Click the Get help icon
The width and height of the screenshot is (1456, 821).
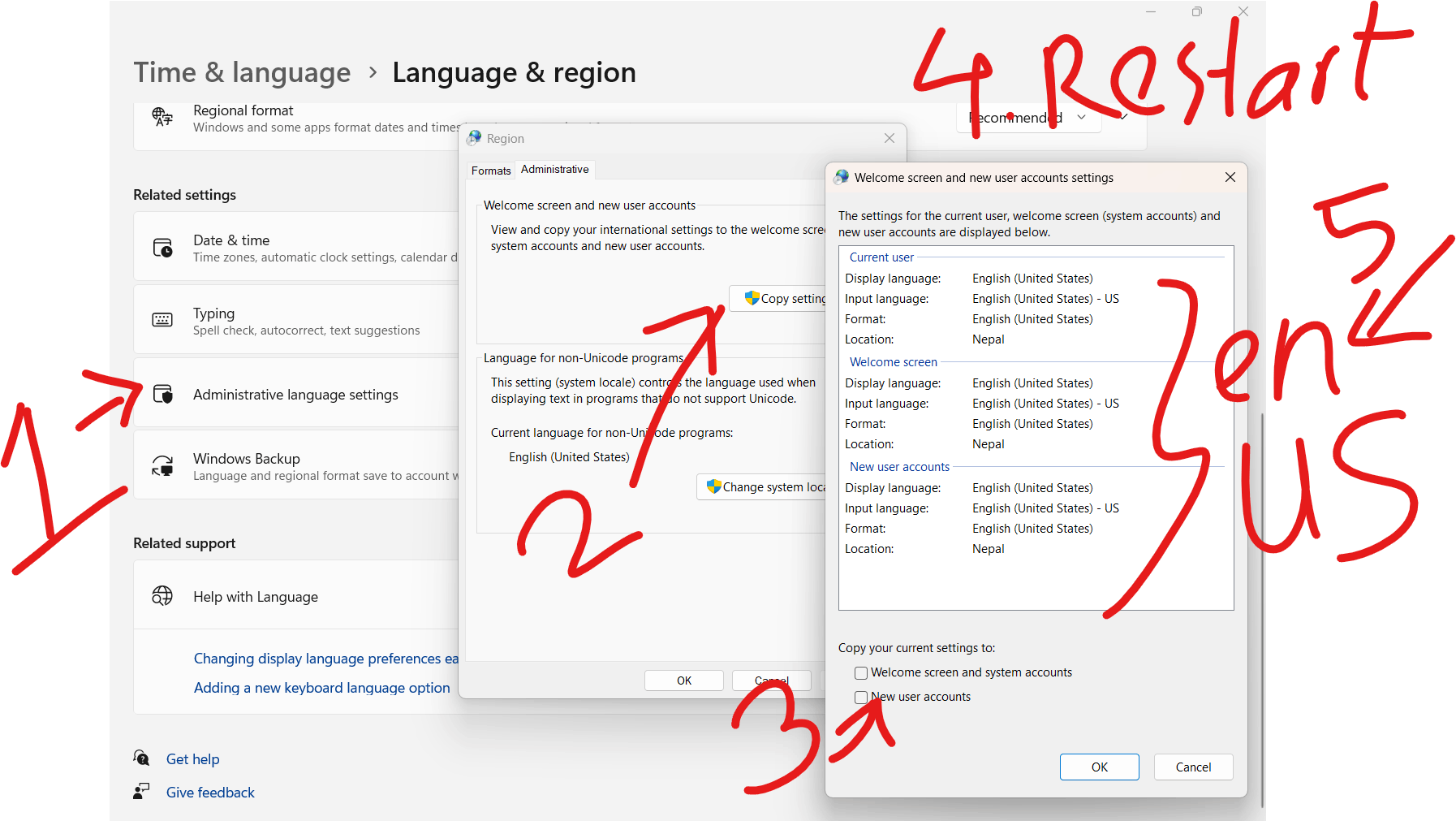[x=141, y=758]
